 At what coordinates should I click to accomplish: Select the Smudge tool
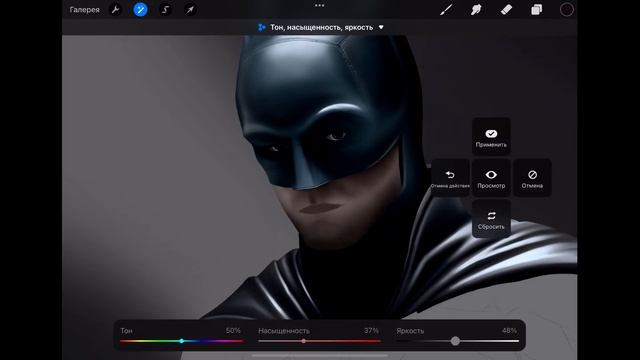pyautogui.click(x=476, y=9)
